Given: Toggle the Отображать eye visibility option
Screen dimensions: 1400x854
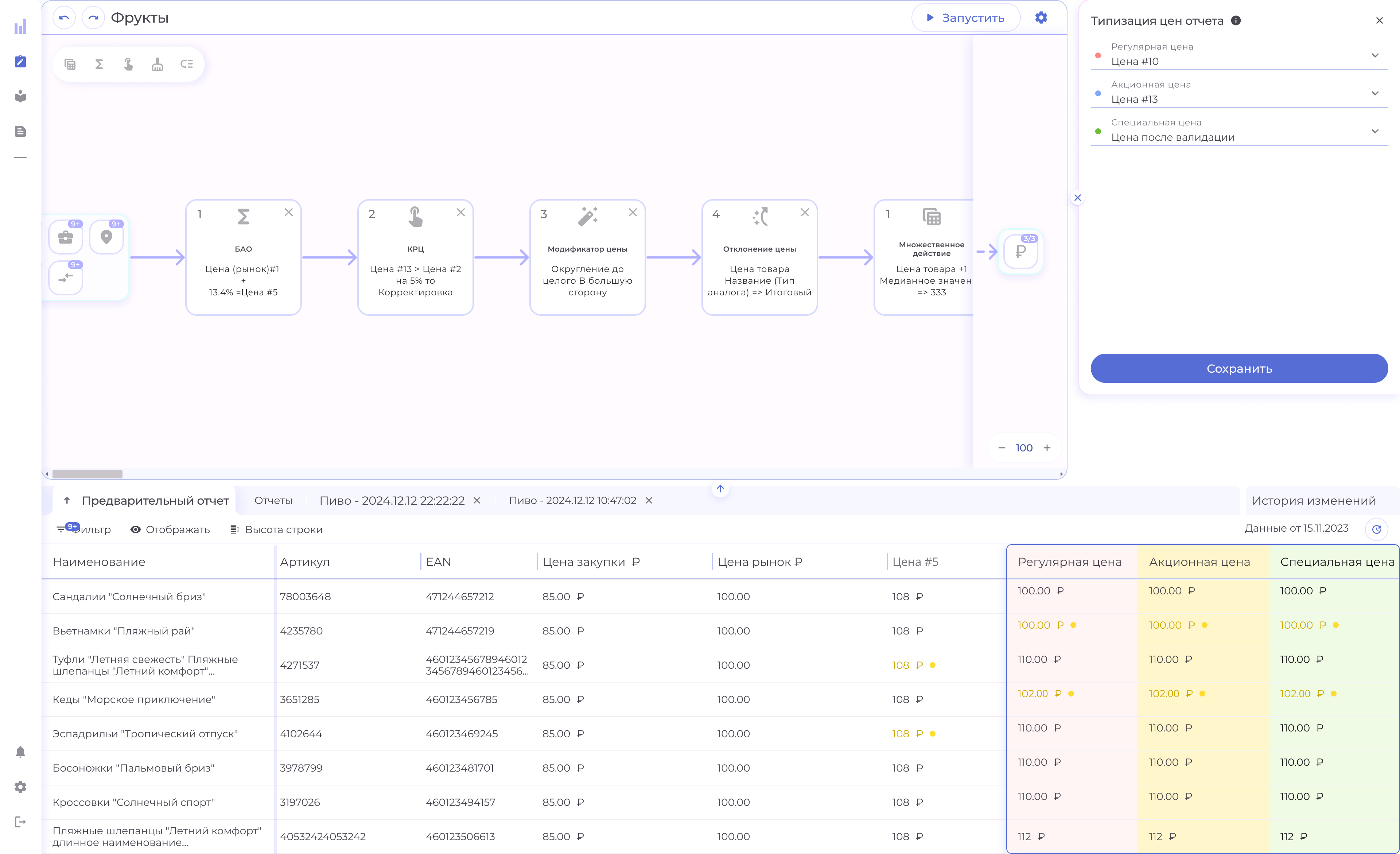Looking at the screenshot, I should pos(170,529).
